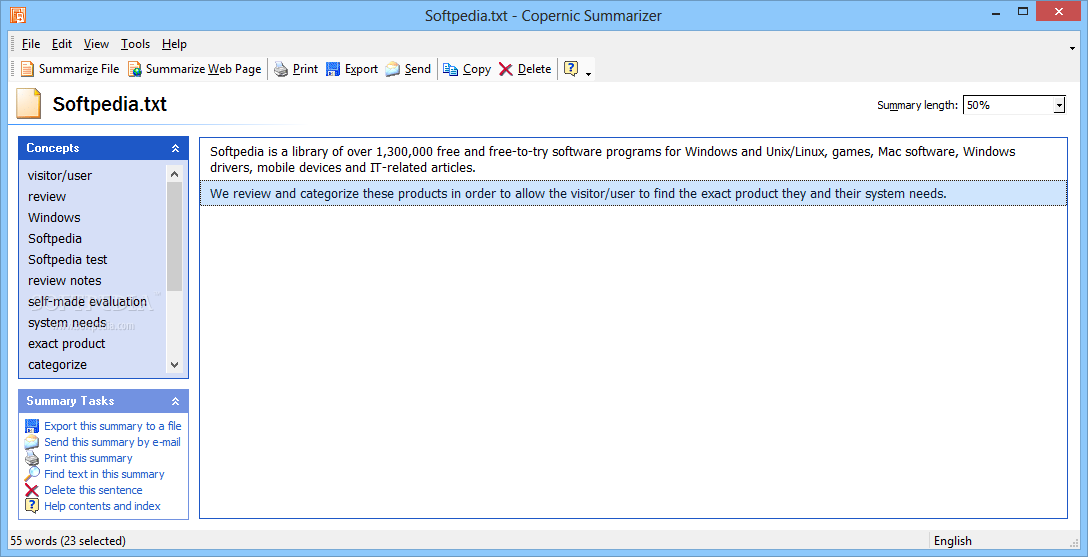Click menu bar overflow arrow at far right
This screenshot has height=557, width=1088.
pyautogui.click(x=1073, y=49)
